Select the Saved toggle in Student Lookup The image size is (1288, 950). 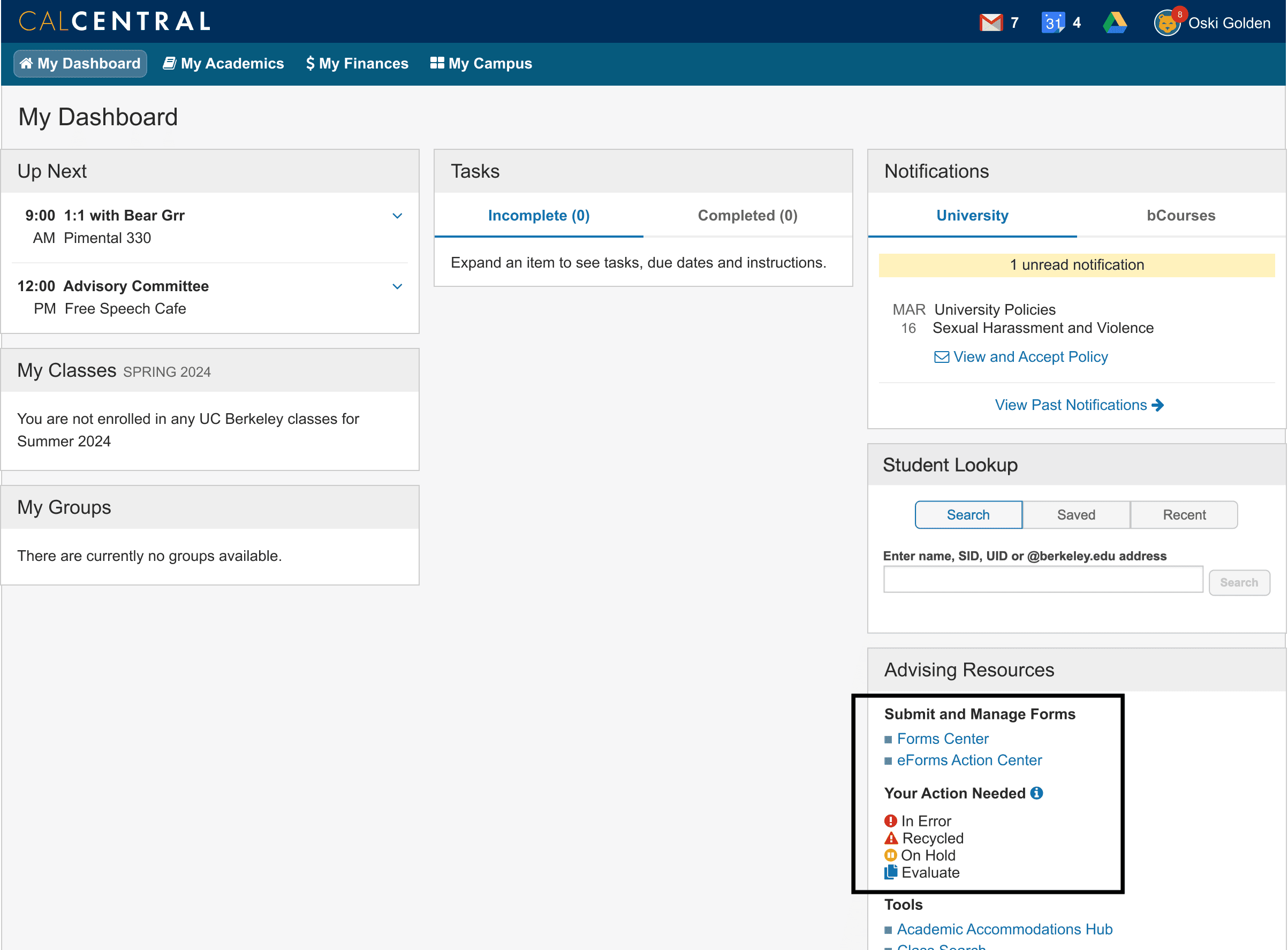tap(1075, 515)
